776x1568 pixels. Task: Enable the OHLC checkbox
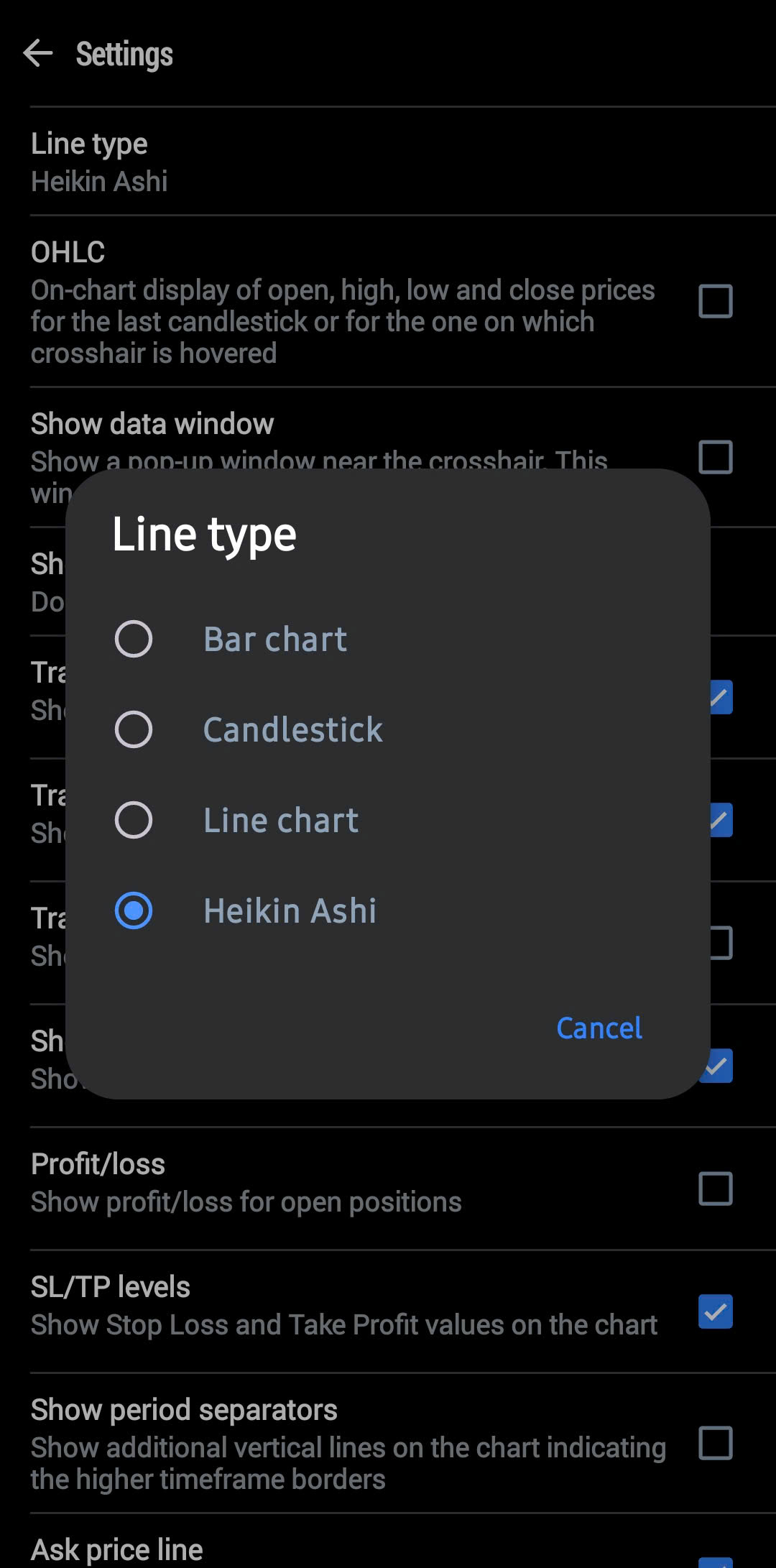point(715,301)
